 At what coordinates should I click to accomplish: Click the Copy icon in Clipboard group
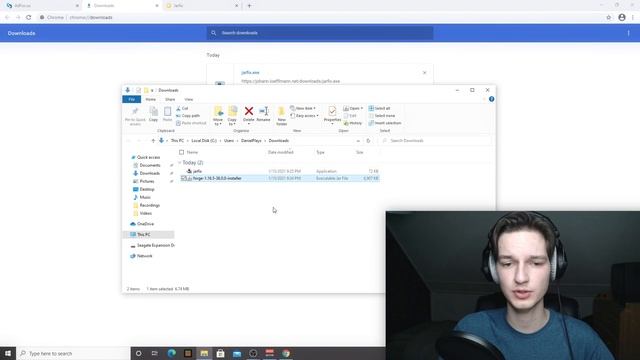pos(153,111)
